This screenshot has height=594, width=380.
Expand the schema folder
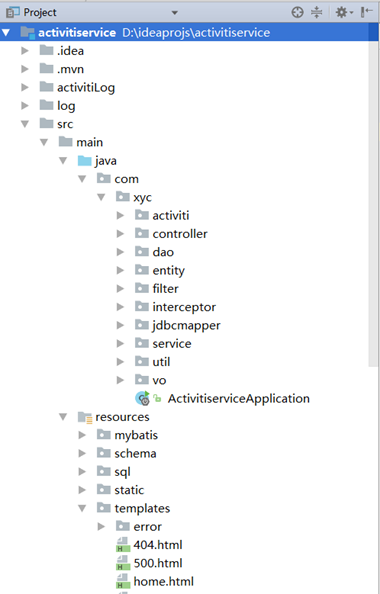(82, 453)
